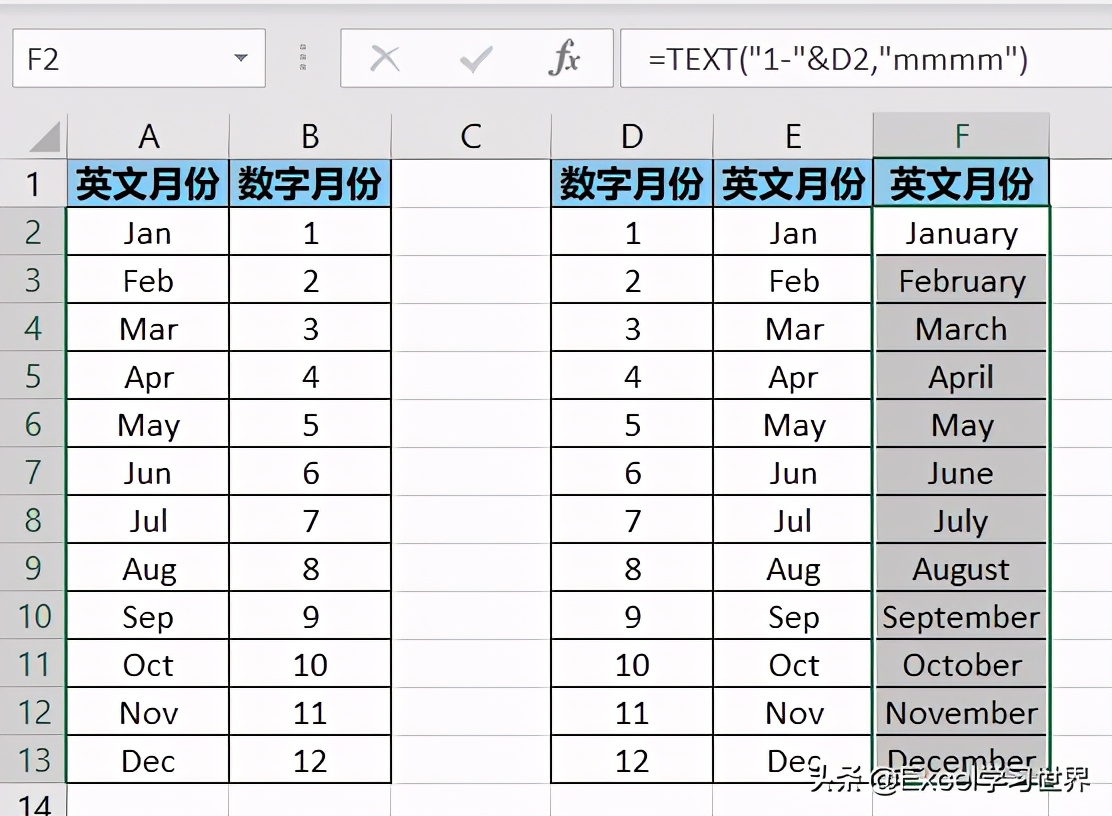Viewport: 1112px width, 816px height.
Task: Select cell D3 with value 2
Action: coord(632,280)
